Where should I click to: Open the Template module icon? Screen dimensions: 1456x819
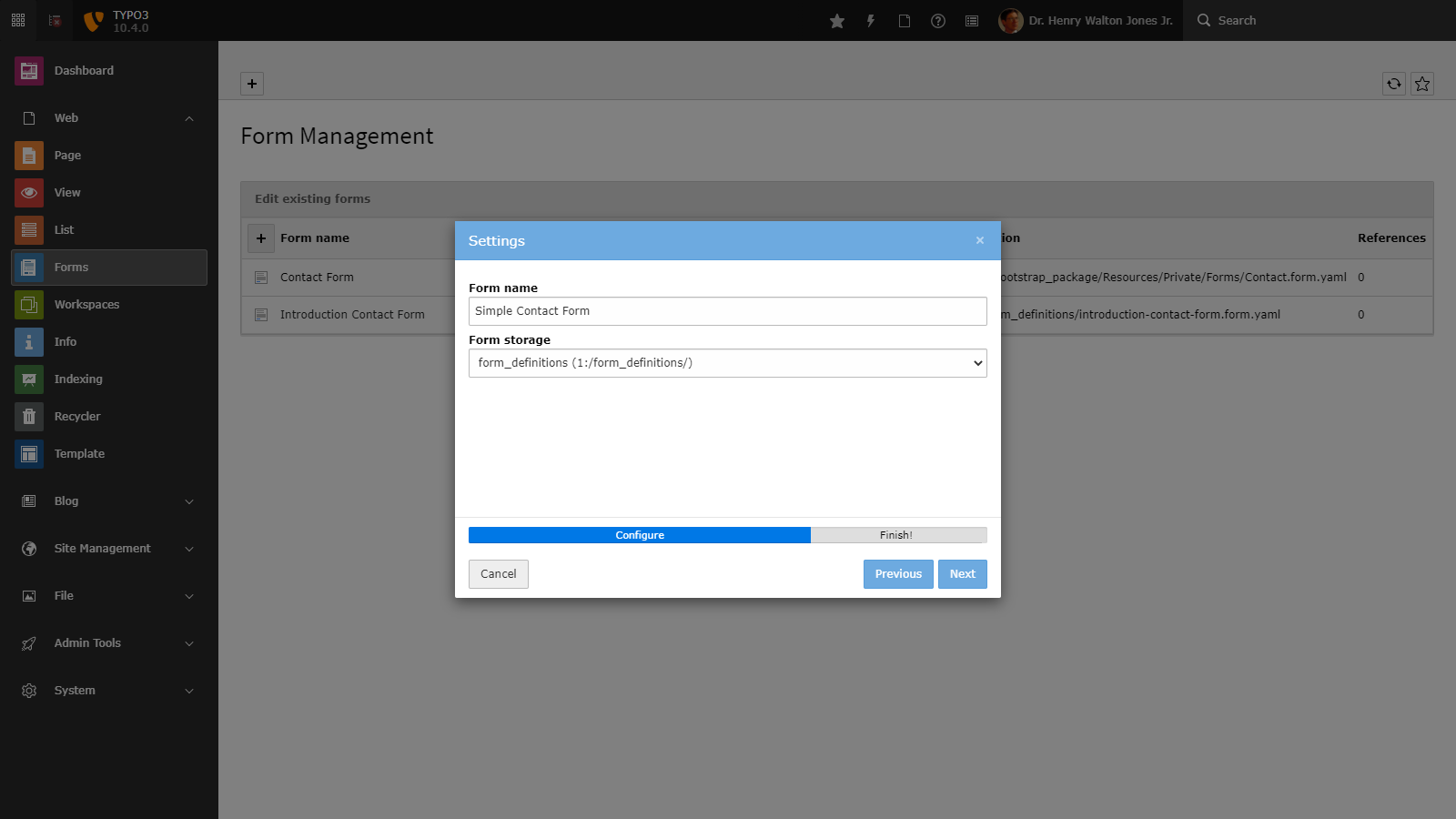(x=28, y=453)
